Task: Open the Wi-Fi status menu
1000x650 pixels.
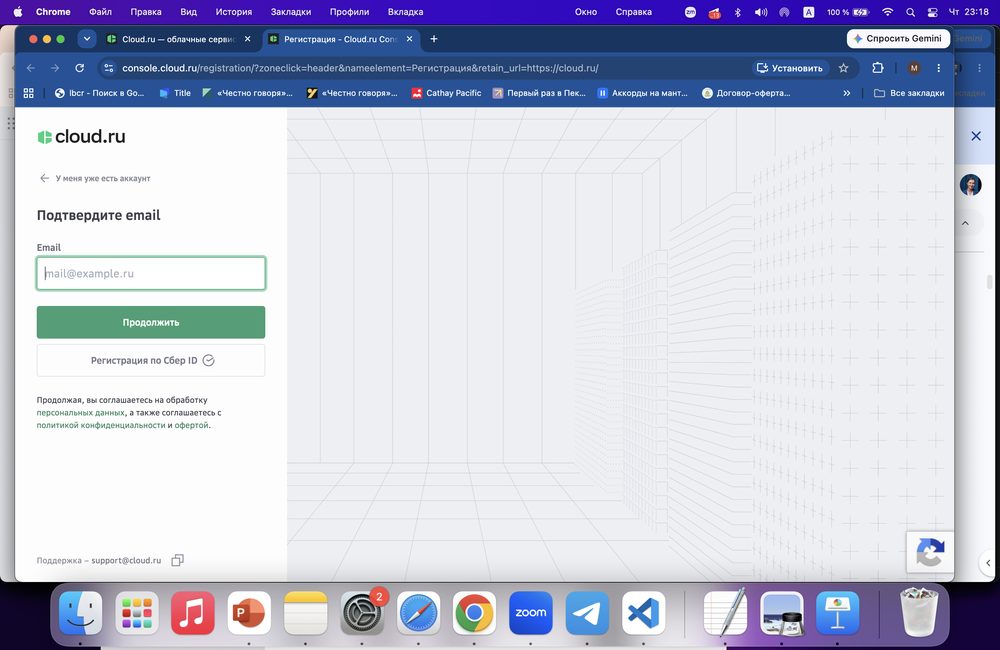Action: pos(887,12)
